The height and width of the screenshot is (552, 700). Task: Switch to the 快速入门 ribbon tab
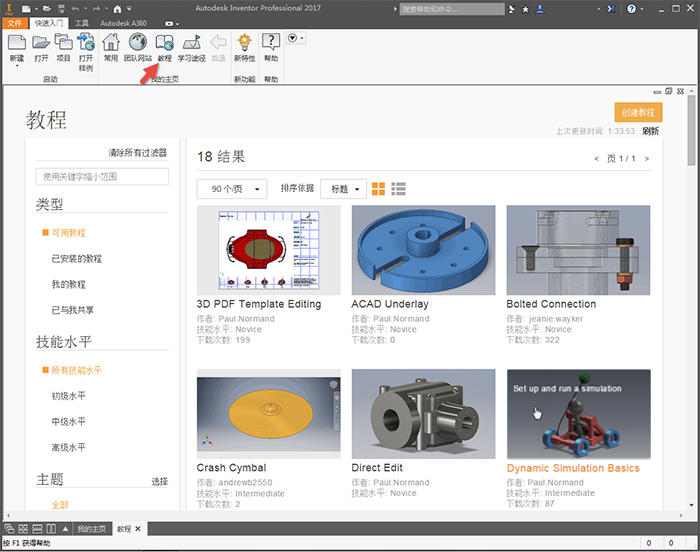49,23
